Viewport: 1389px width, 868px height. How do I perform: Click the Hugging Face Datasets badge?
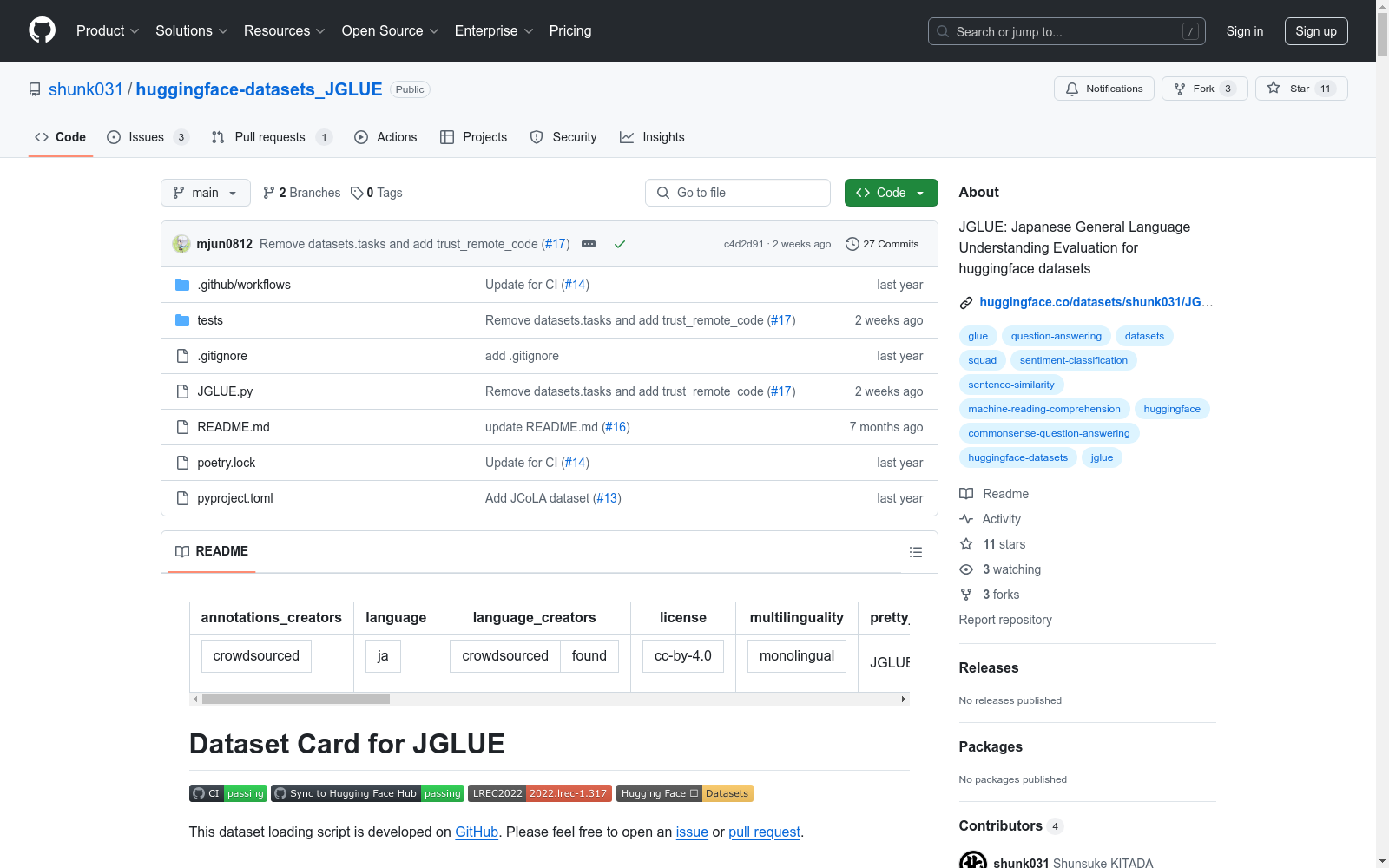[685, 793]
